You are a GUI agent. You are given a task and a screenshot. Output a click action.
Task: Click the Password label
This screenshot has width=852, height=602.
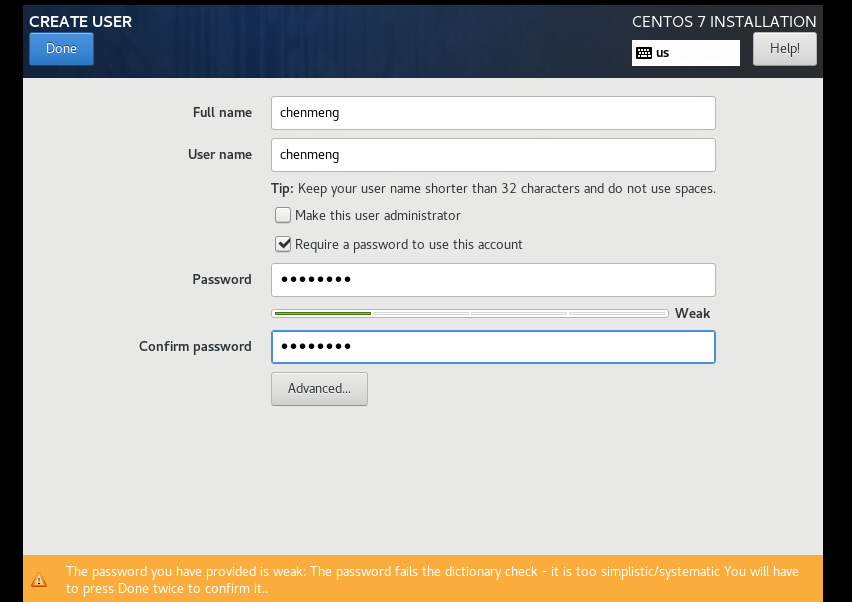pyautogui.click(x=222, y=279)
